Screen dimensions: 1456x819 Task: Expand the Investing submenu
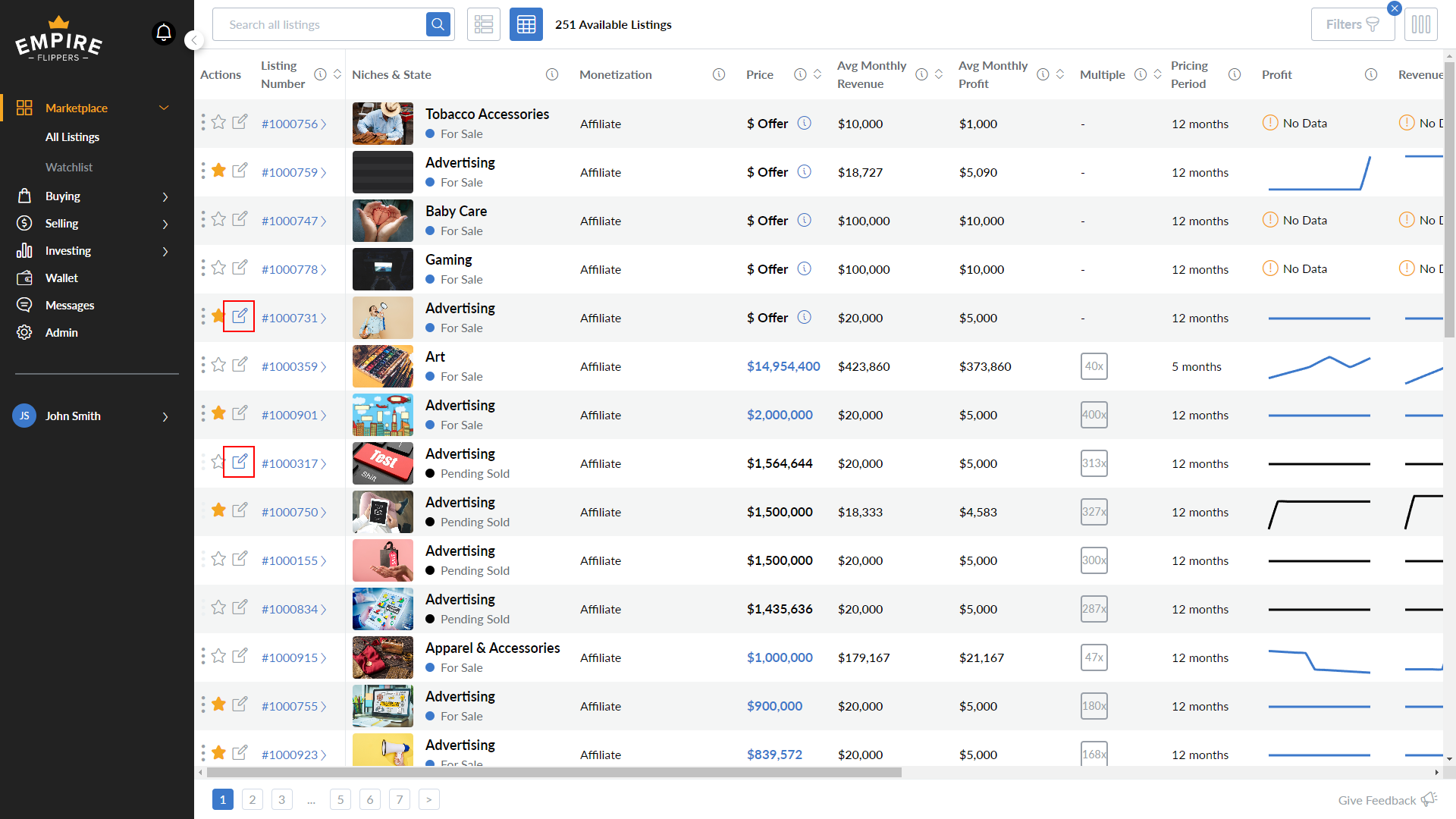coord(165,251)
